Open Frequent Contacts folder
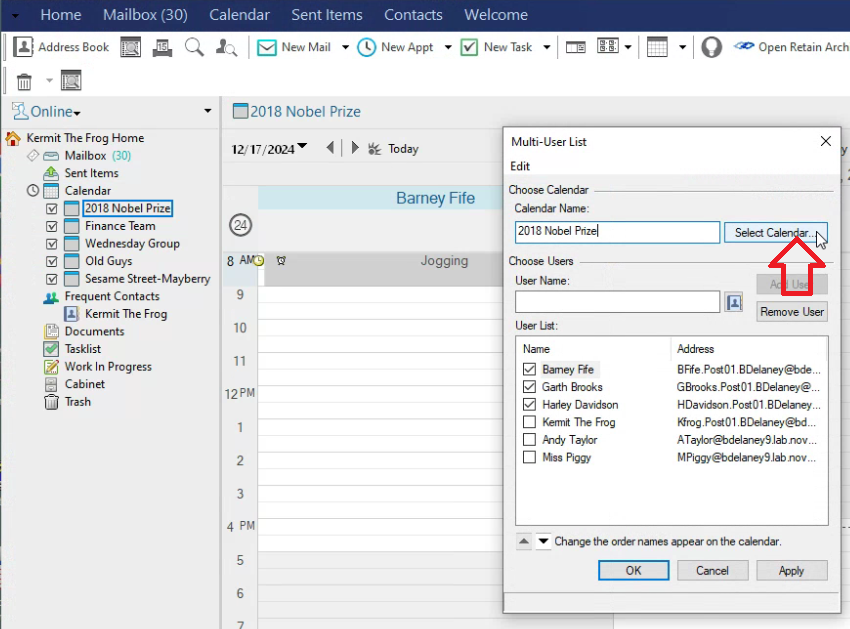This screenshot has height=629, width=850. pyautogui.click(x=112, y=296)
